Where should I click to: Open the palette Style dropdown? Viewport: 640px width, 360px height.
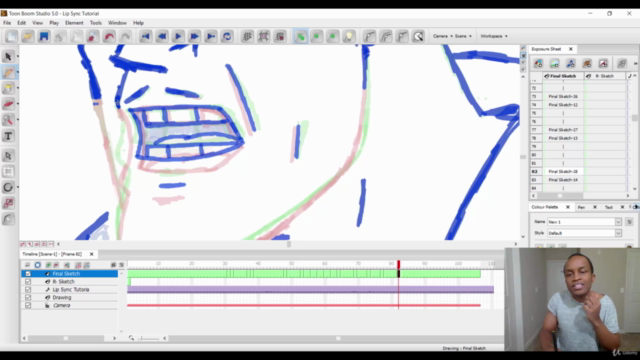tap(618, 233)
